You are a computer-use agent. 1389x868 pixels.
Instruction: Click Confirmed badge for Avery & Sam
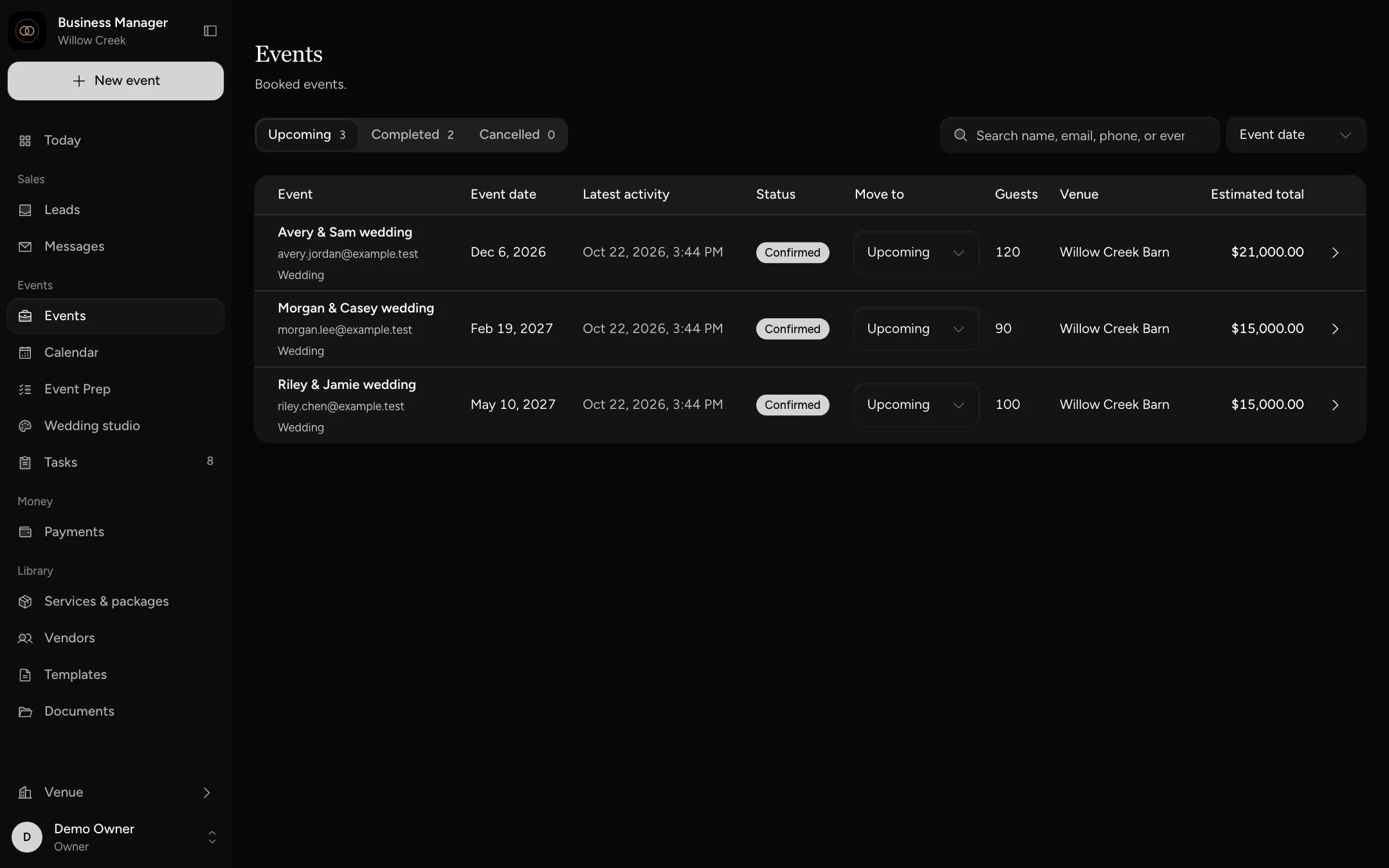(792, 253)
